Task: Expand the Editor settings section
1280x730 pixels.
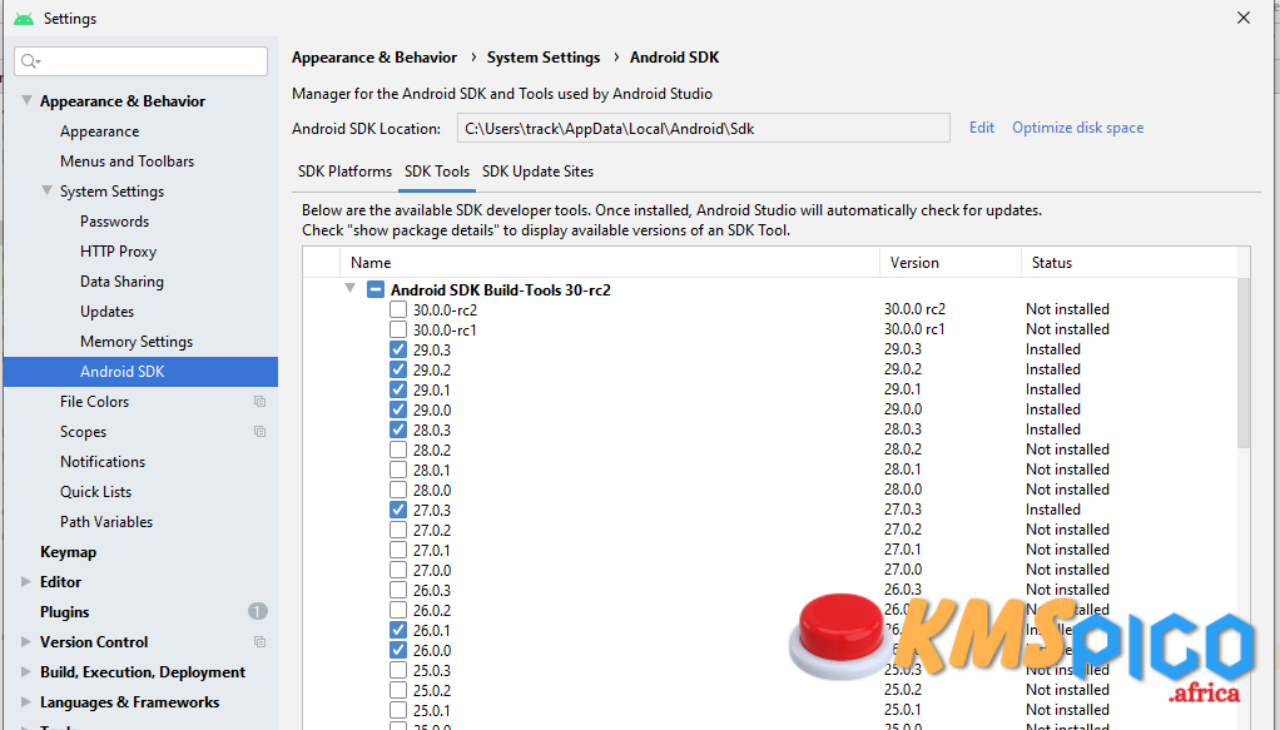Action: [x=26, y=582]
